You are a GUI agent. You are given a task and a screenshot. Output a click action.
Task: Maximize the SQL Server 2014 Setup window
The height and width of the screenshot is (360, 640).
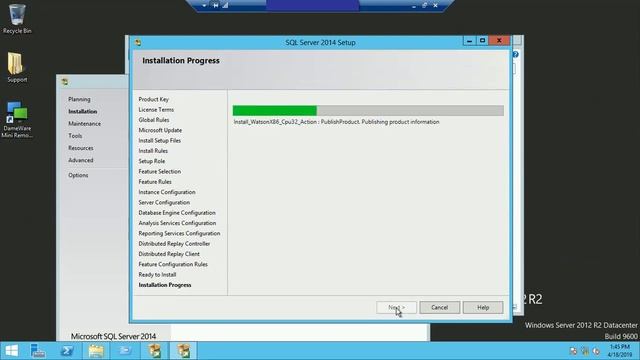pyautogui.click(x=482, y=40)
